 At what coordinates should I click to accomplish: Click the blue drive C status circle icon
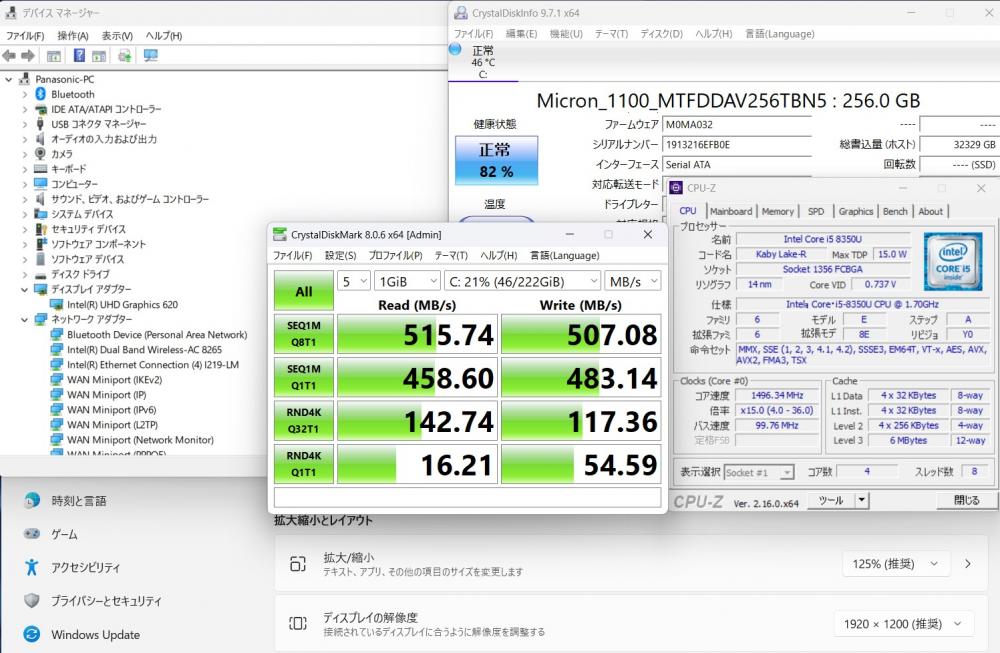(x=456, y=49)
